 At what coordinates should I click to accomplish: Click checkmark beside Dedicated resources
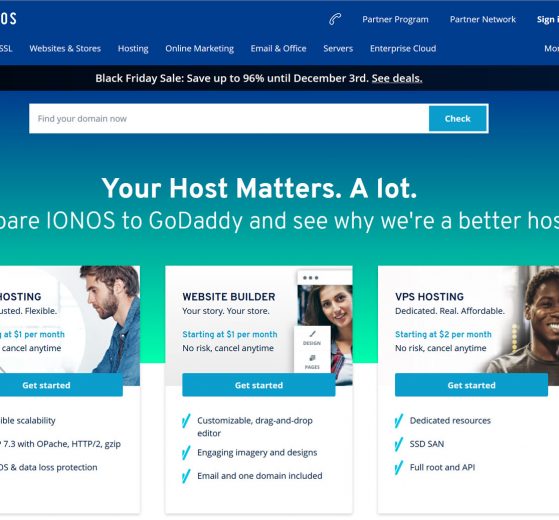click(399, 421)
